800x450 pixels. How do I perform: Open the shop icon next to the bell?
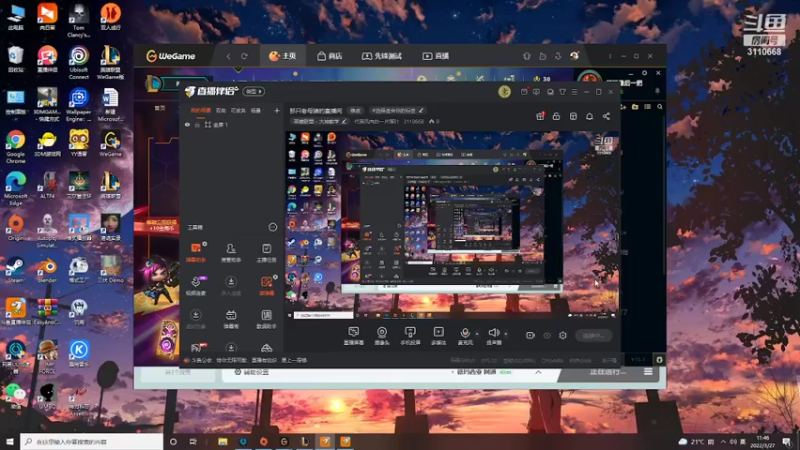coord(573,116)
